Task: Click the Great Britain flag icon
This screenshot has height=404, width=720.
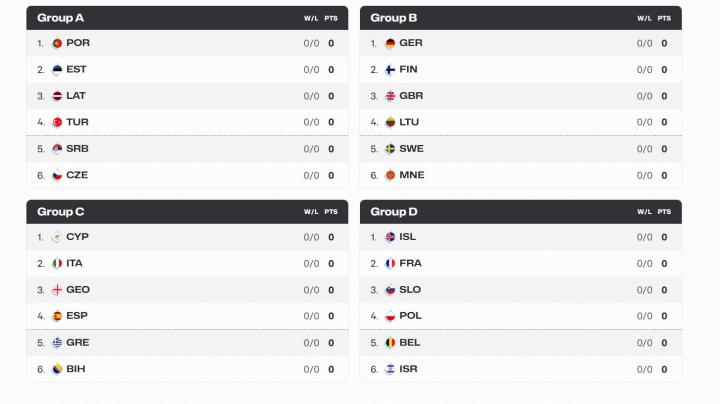Action: coord(390,96)
